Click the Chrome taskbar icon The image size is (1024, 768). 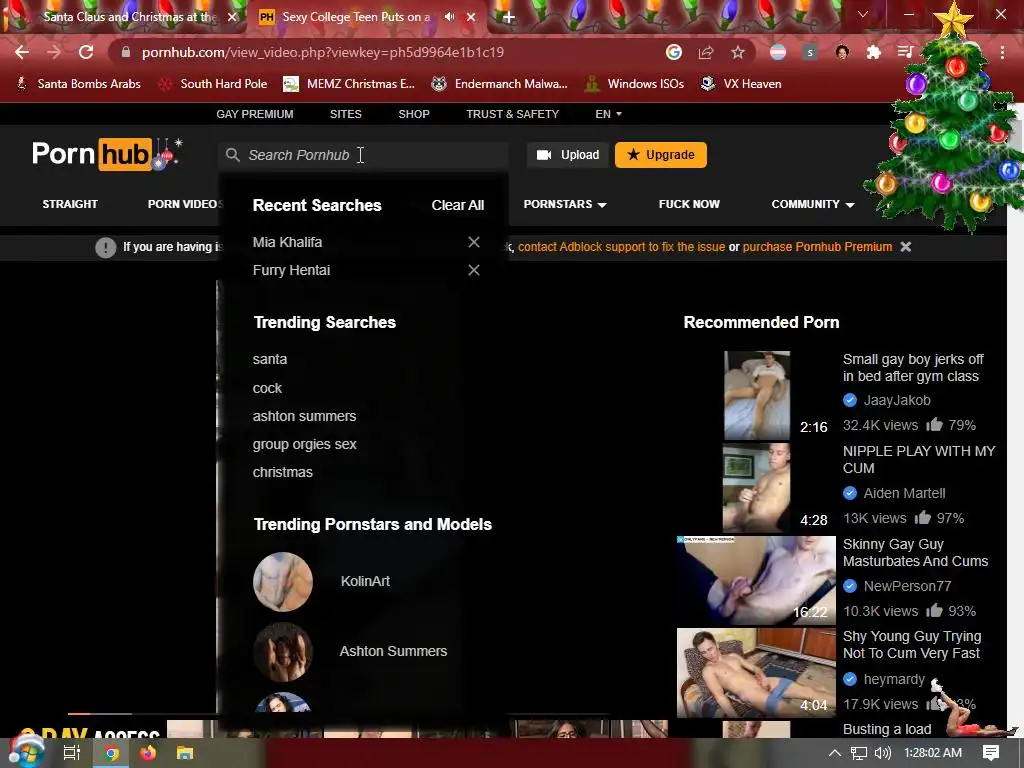(x=112, y=753)
